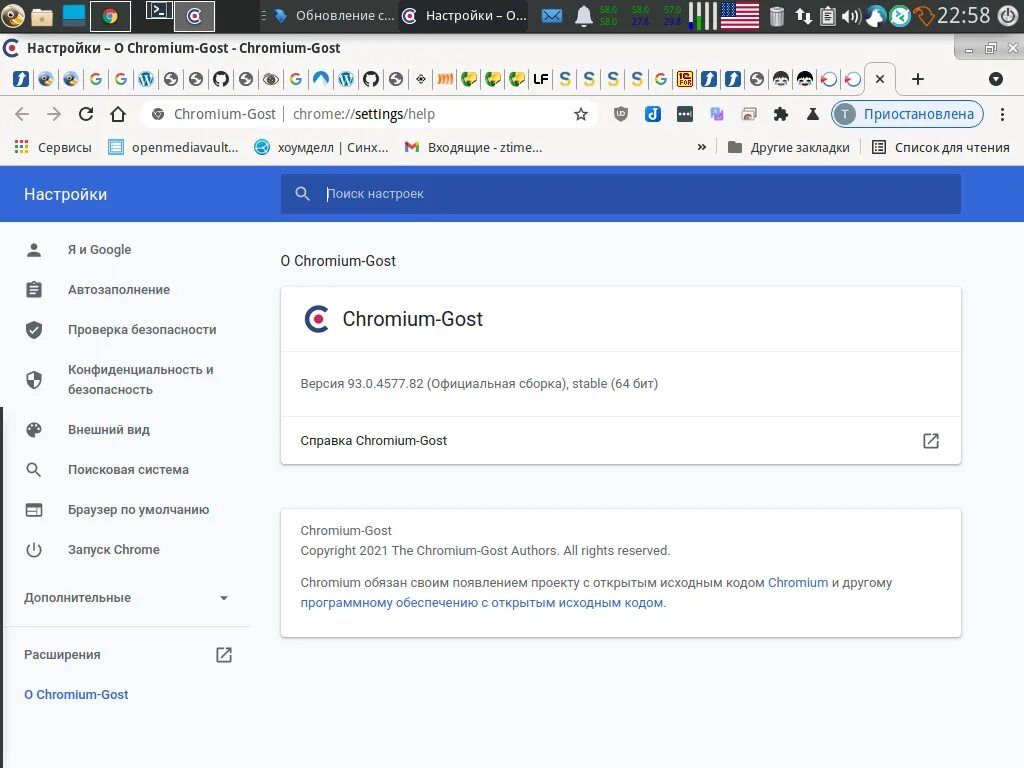Viewport: 1024px width, 768px height.
Task: Switch to the orange stripes icon tab
Action: click(445, 79)
